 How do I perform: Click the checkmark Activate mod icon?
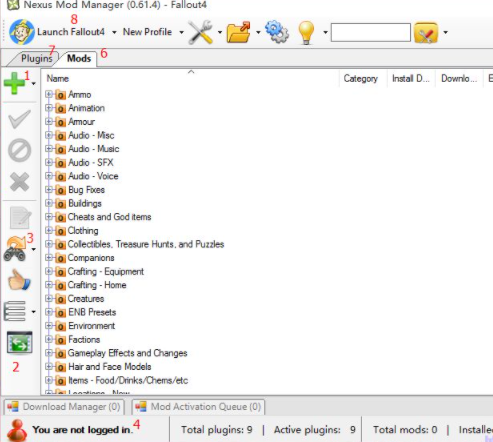[x=19, y=119]
